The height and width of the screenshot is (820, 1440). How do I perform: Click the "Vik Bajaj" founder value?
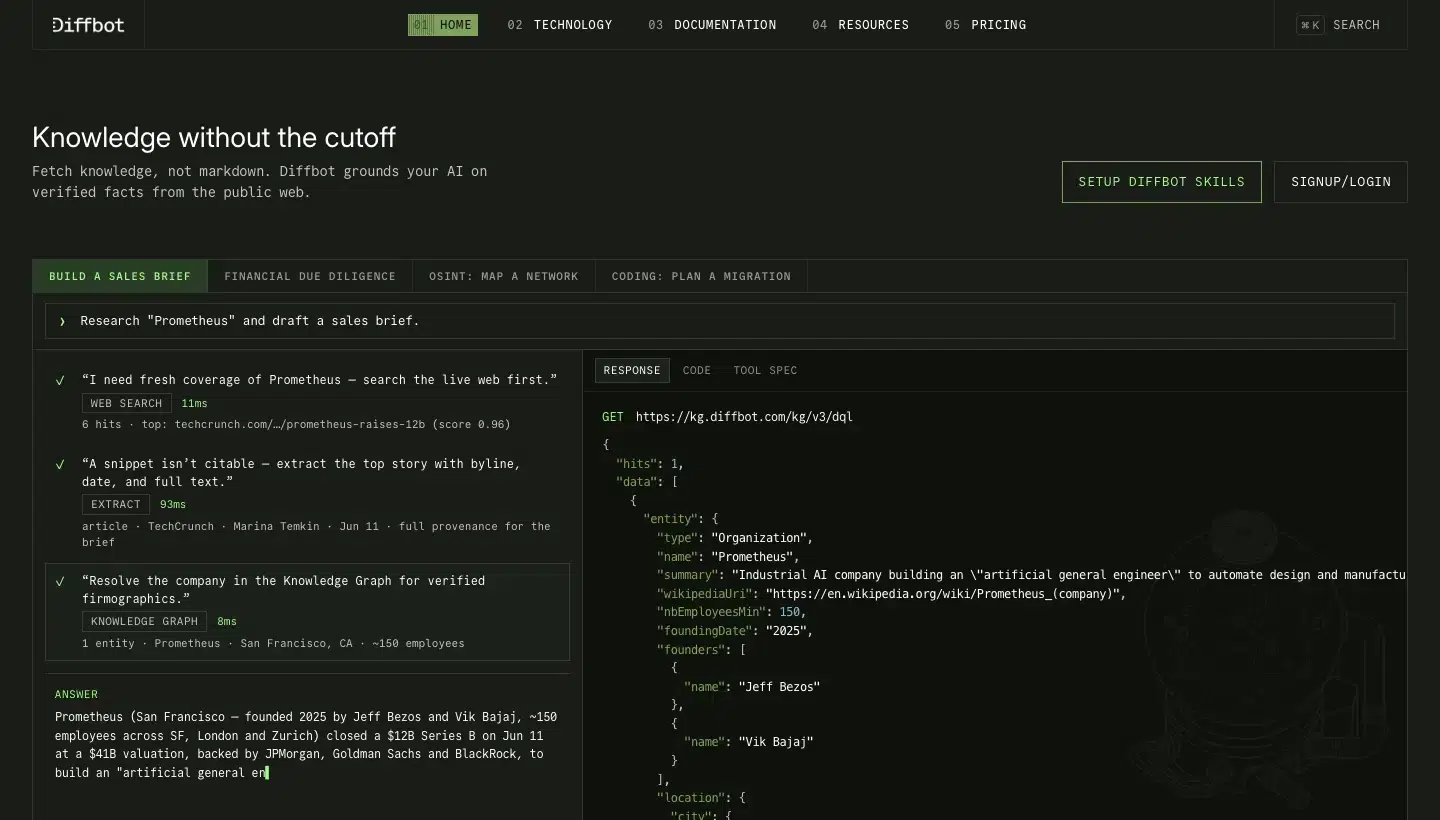pyautogui.click(x=776, y=742)
